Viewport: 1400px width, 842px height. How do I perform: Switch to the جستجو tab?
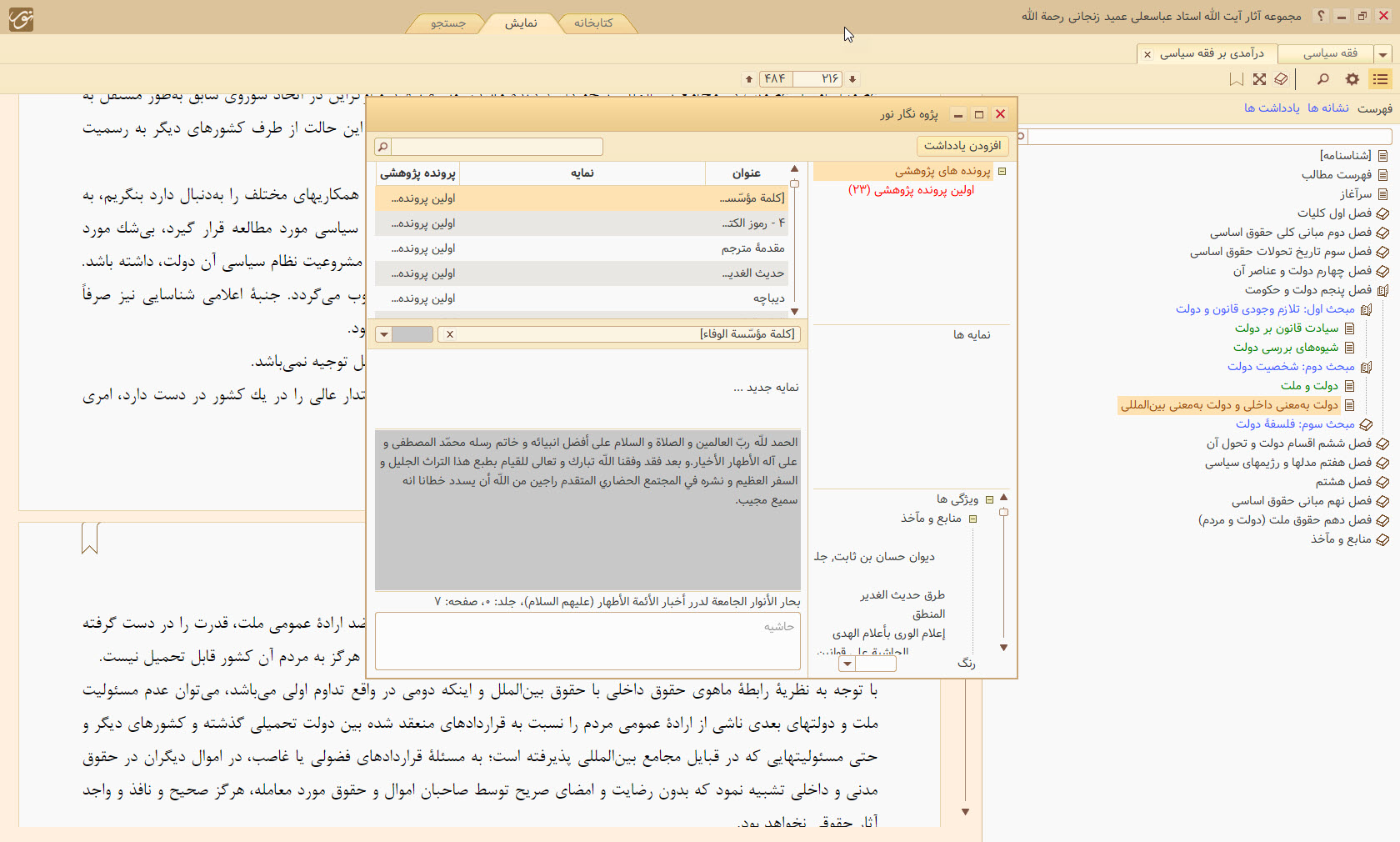pyautogui.click(x=447, y=23)
